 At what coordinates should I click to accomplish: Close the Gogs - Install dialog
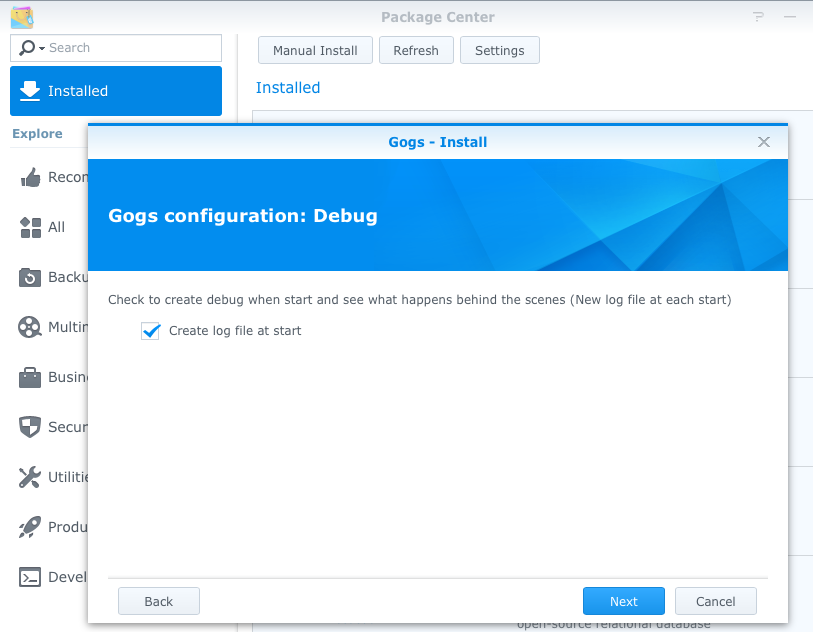tap(764, 142)
